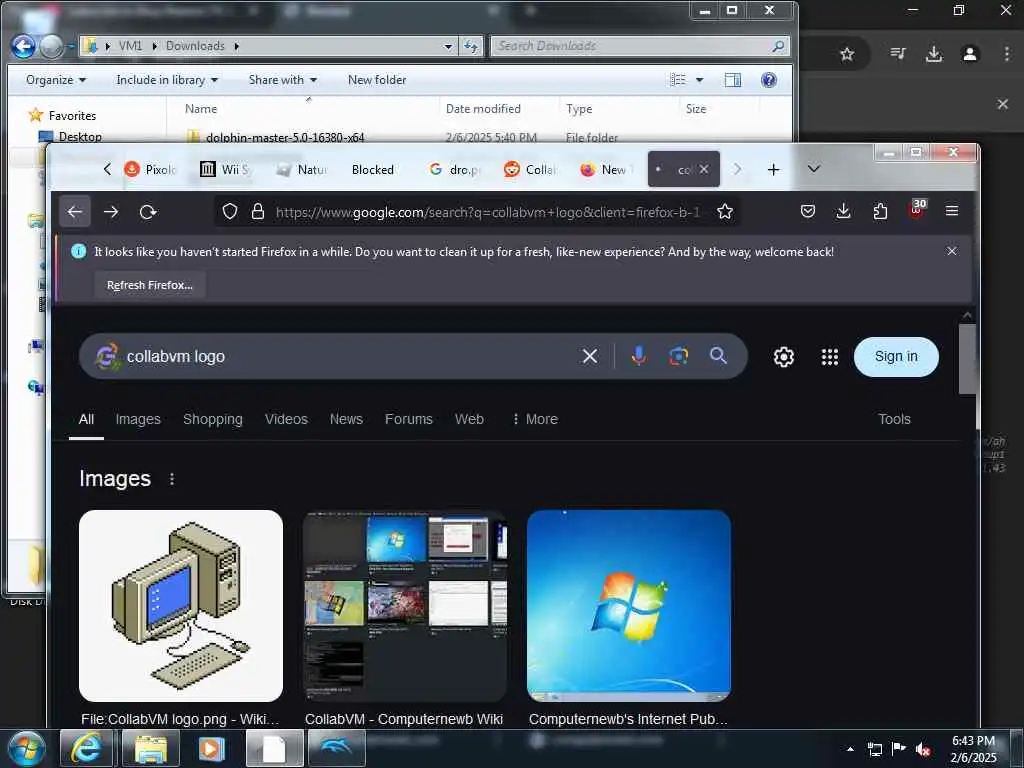The width and height of the screenshot is (1024, 768).
Task: Open Images section options menu
Action: tap(172, 479)
